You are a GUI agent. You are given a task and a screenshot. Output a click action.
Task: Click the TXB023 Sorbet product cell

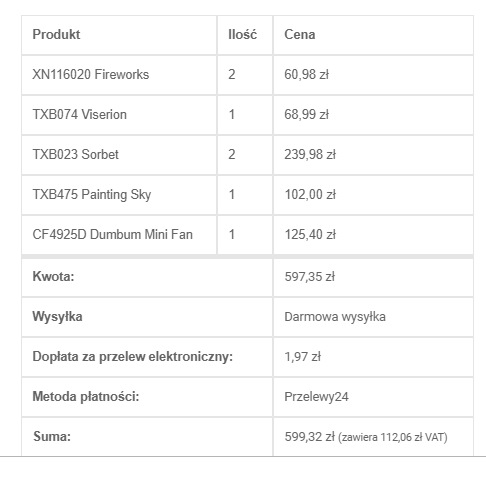pyautogui.click(x=119, y=155)
